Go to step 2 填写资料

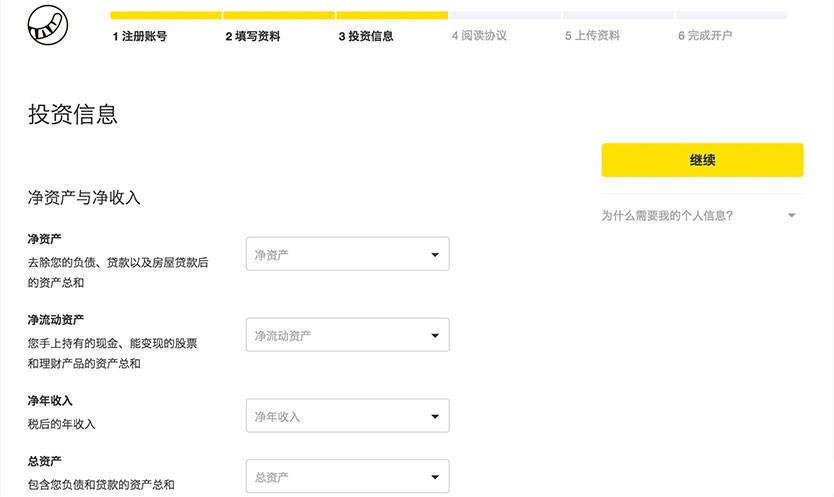pyautogui.click(x=253, y=36)
